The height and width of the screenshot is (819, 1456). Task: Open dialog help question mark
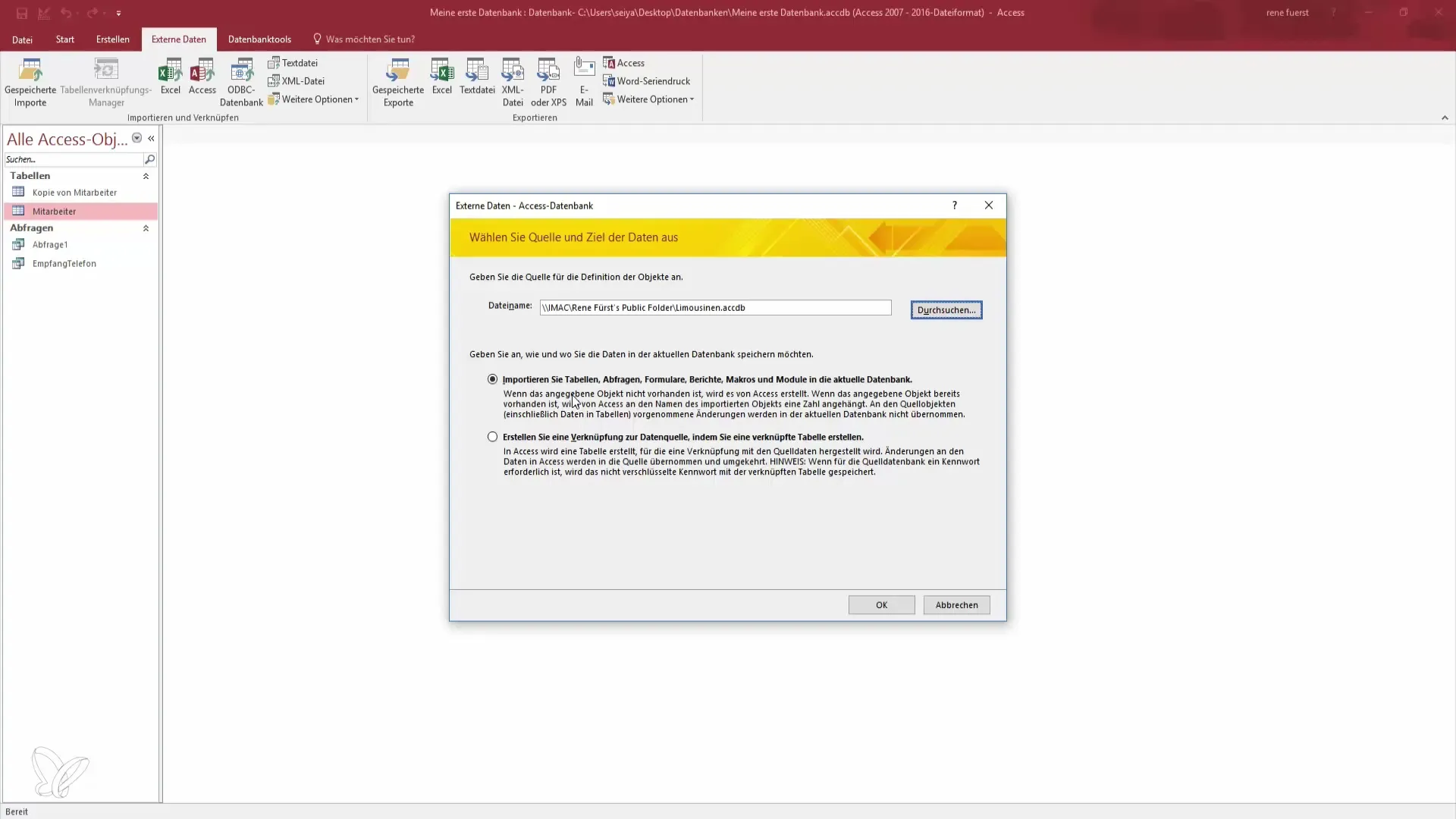[954, 206]
